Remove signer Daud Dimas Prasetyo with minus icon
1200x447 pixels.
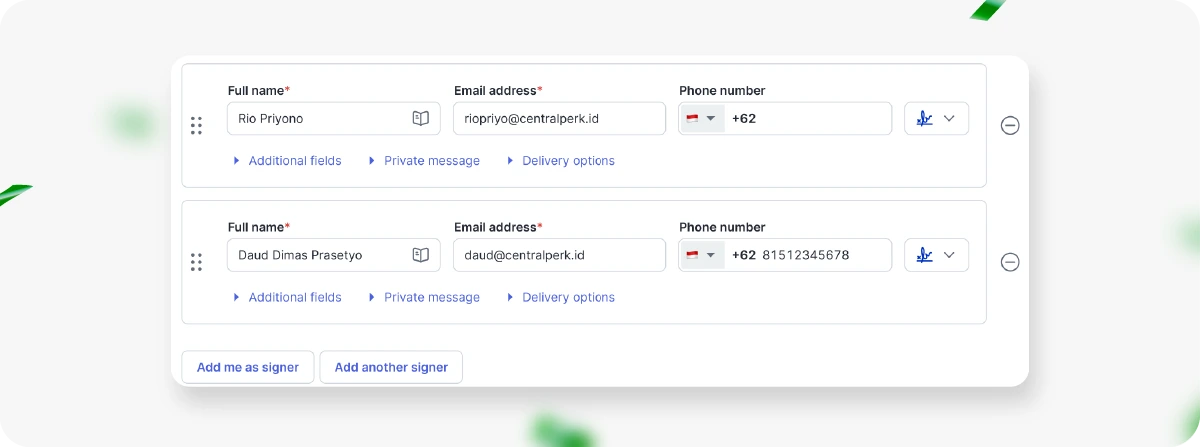pos(1010,262)
